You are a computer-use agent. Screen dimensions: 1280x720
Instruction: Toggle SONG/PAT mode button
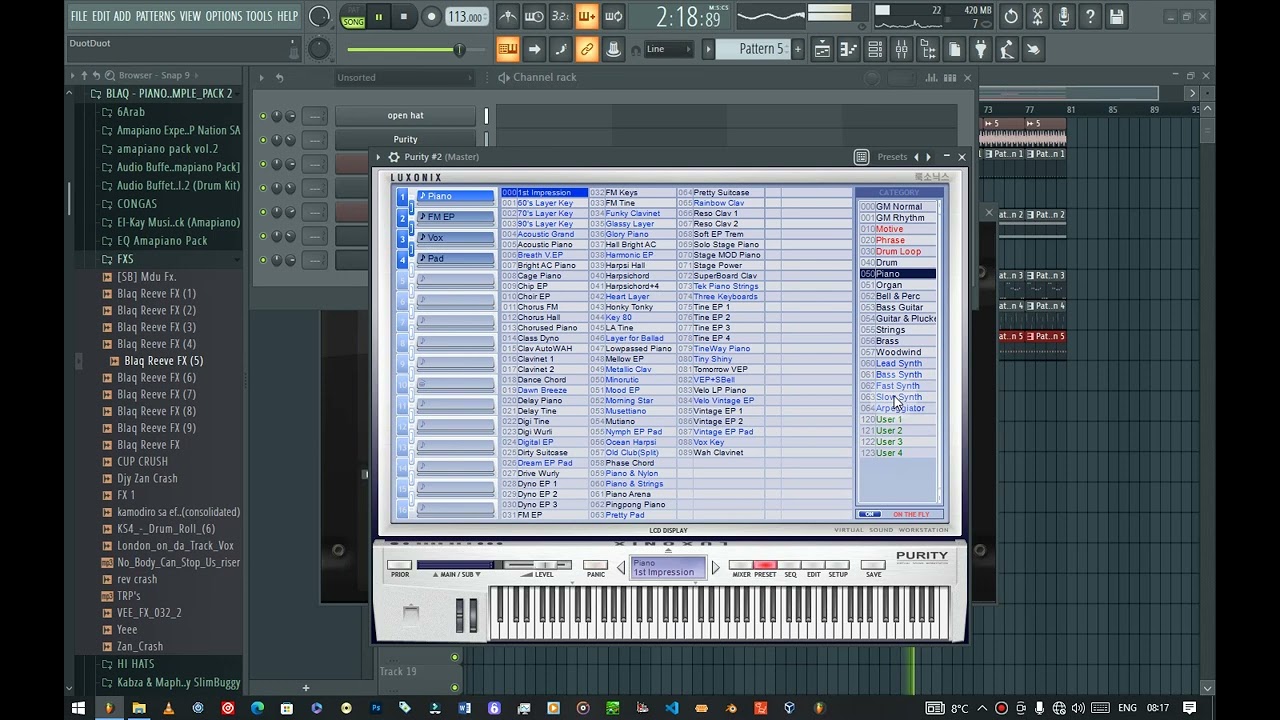coord(353,16)
